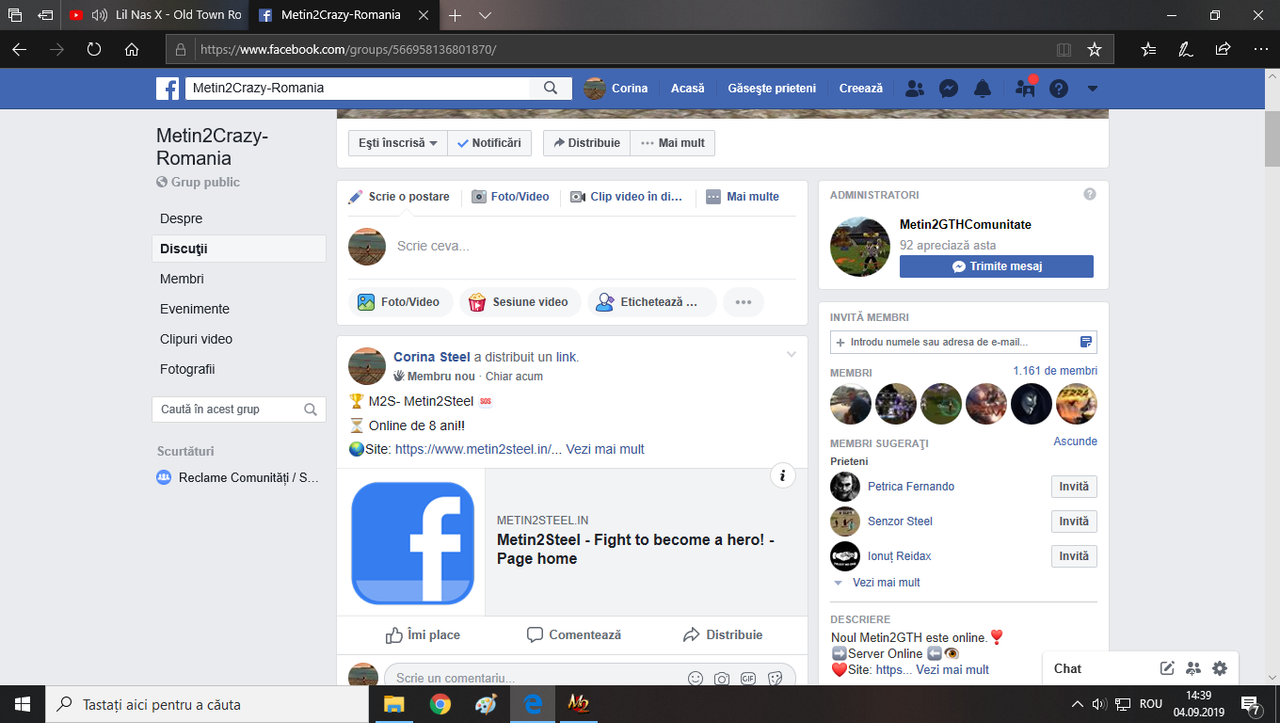Invite Petrica Fernando to the group
The image size is (1280, 723).
coord(1074,487)
